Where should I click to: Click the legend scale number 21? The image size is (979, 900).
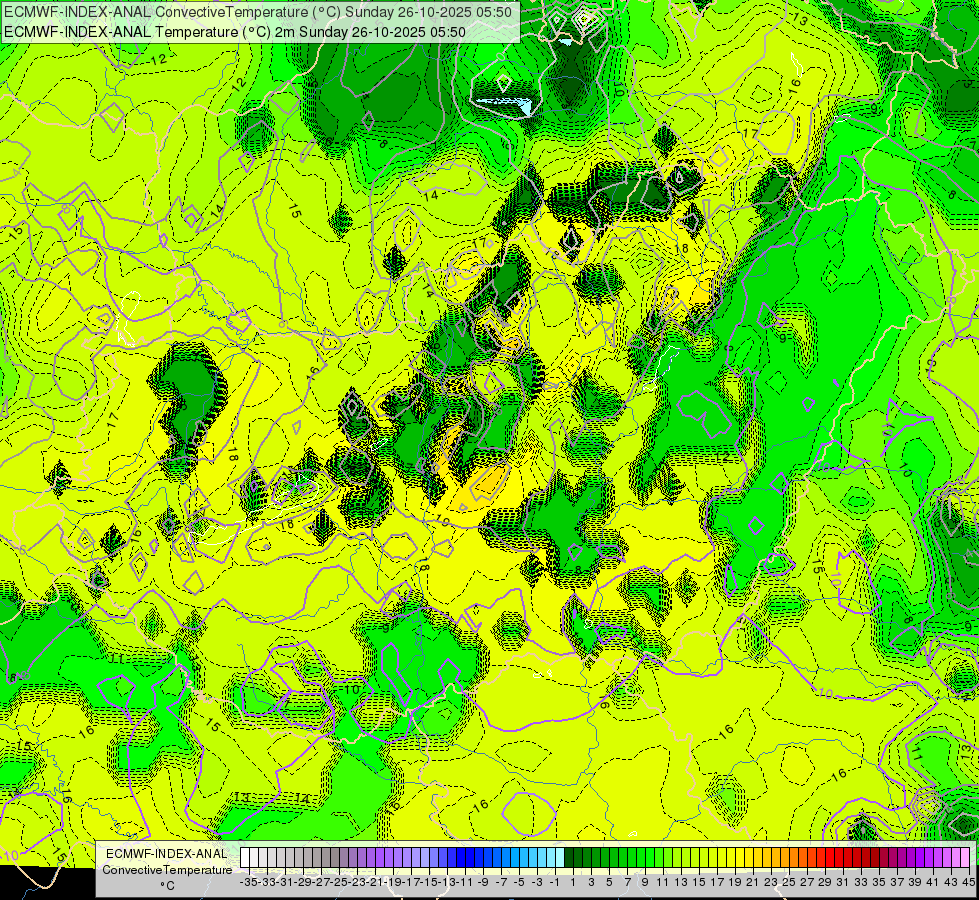[752, 882]
